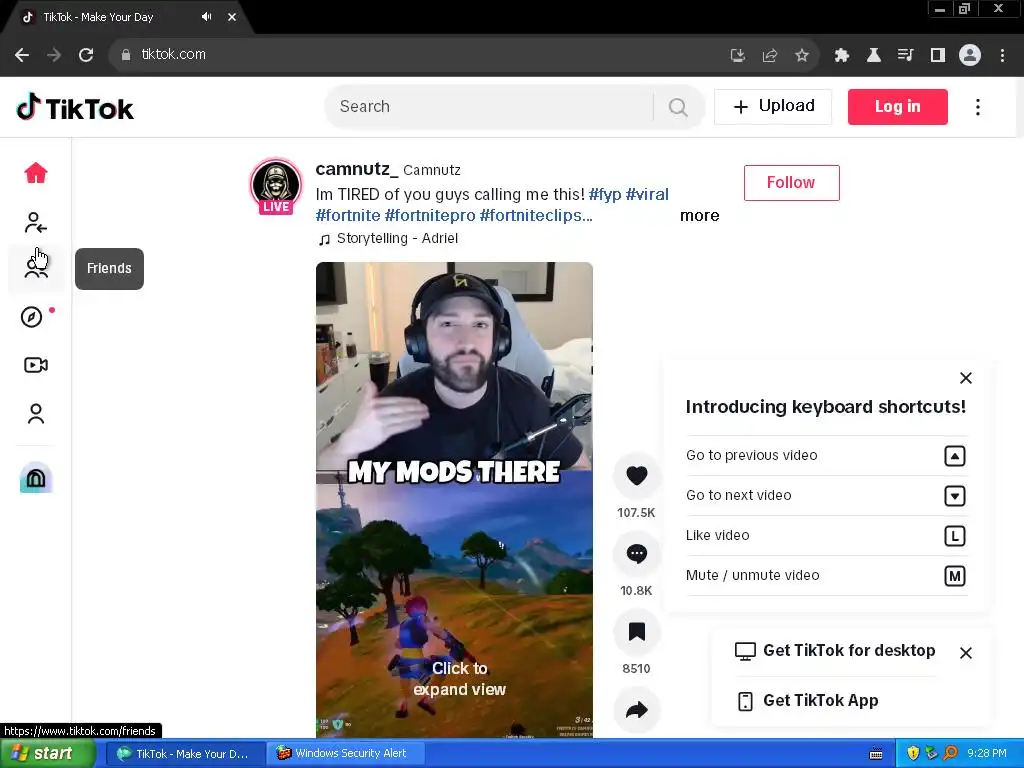Go back in browser
The image size is (1024, 768).
pyautogui.click(x=22, y=55)
